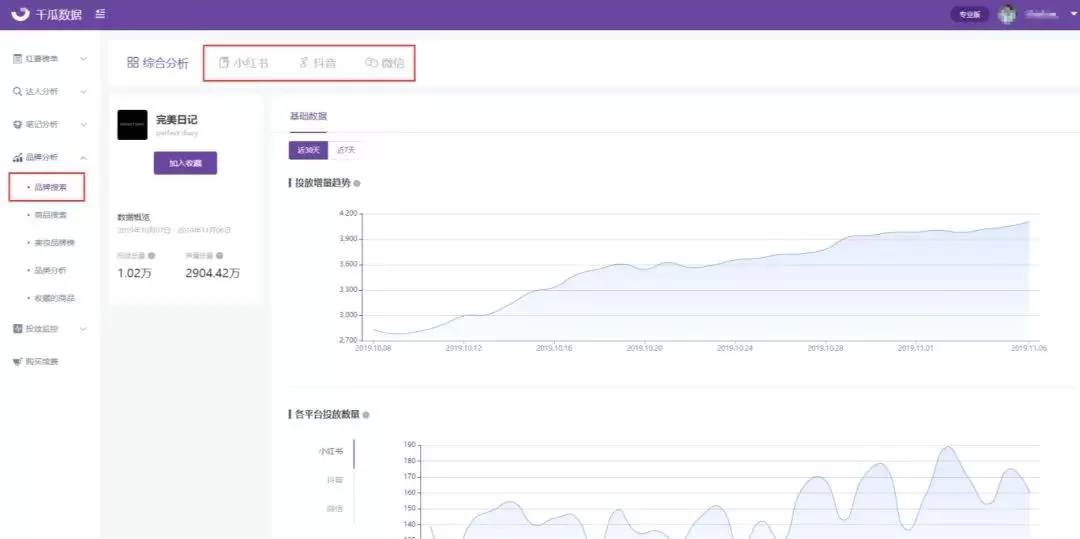This screenshot has height=539, width=1080.
Task: Toggle the sidebar collapse icon in header
Action: click(100, 14)
